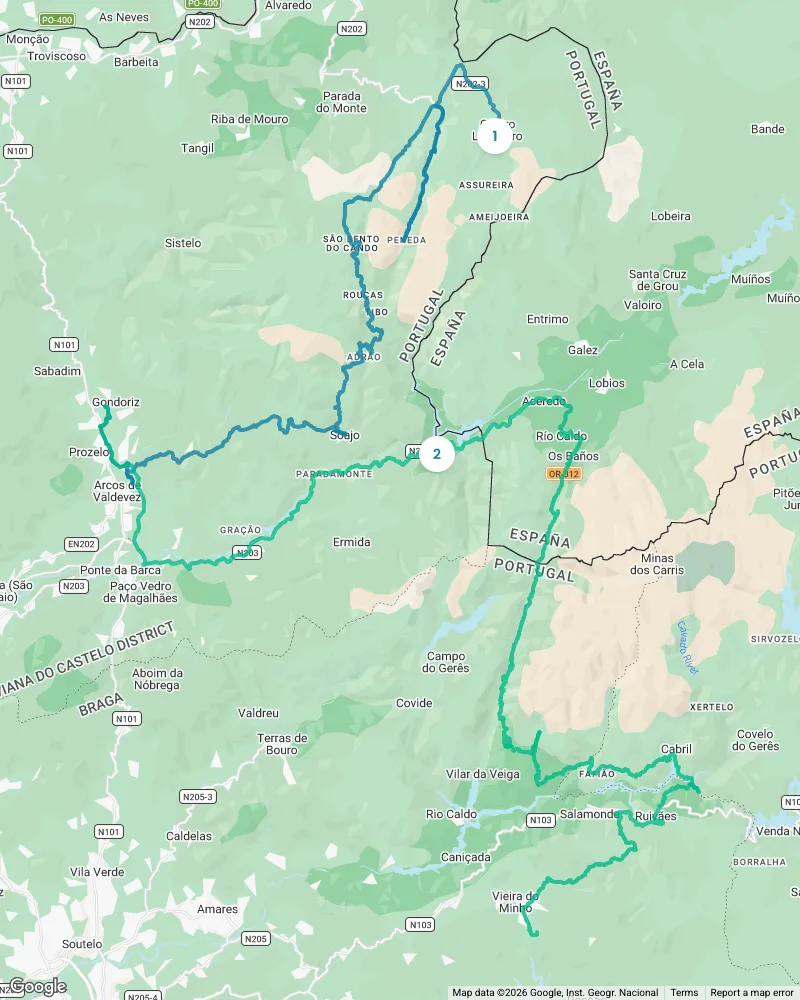Image resolution: width=800 pixels, height=1000 pixels.
Task: Click the Minas dos Carris label
Action: pyautogui.click(x=657, y=564)
